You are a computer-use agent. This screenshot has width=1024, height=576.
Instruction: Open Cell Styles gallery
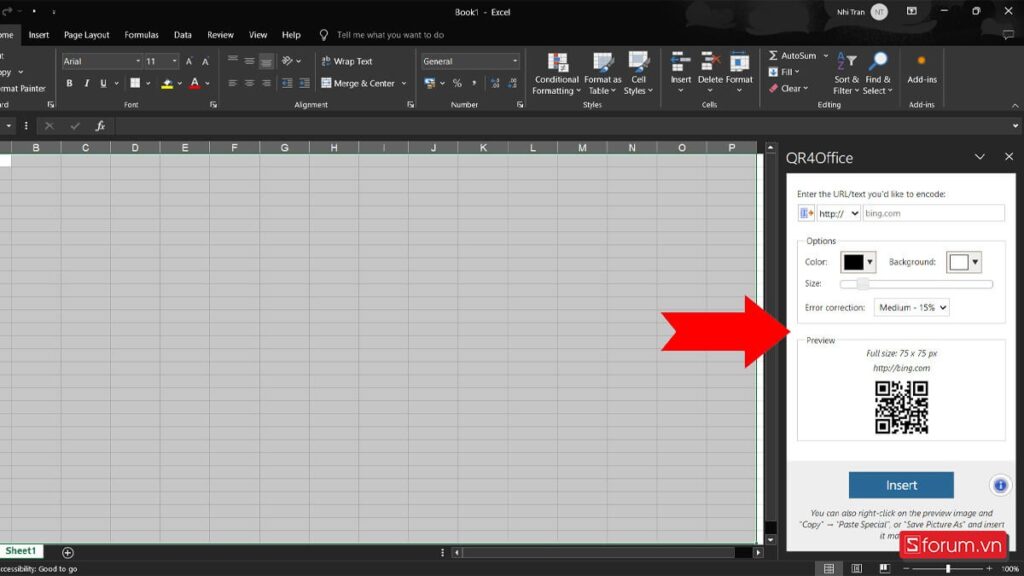click(638, 73)
